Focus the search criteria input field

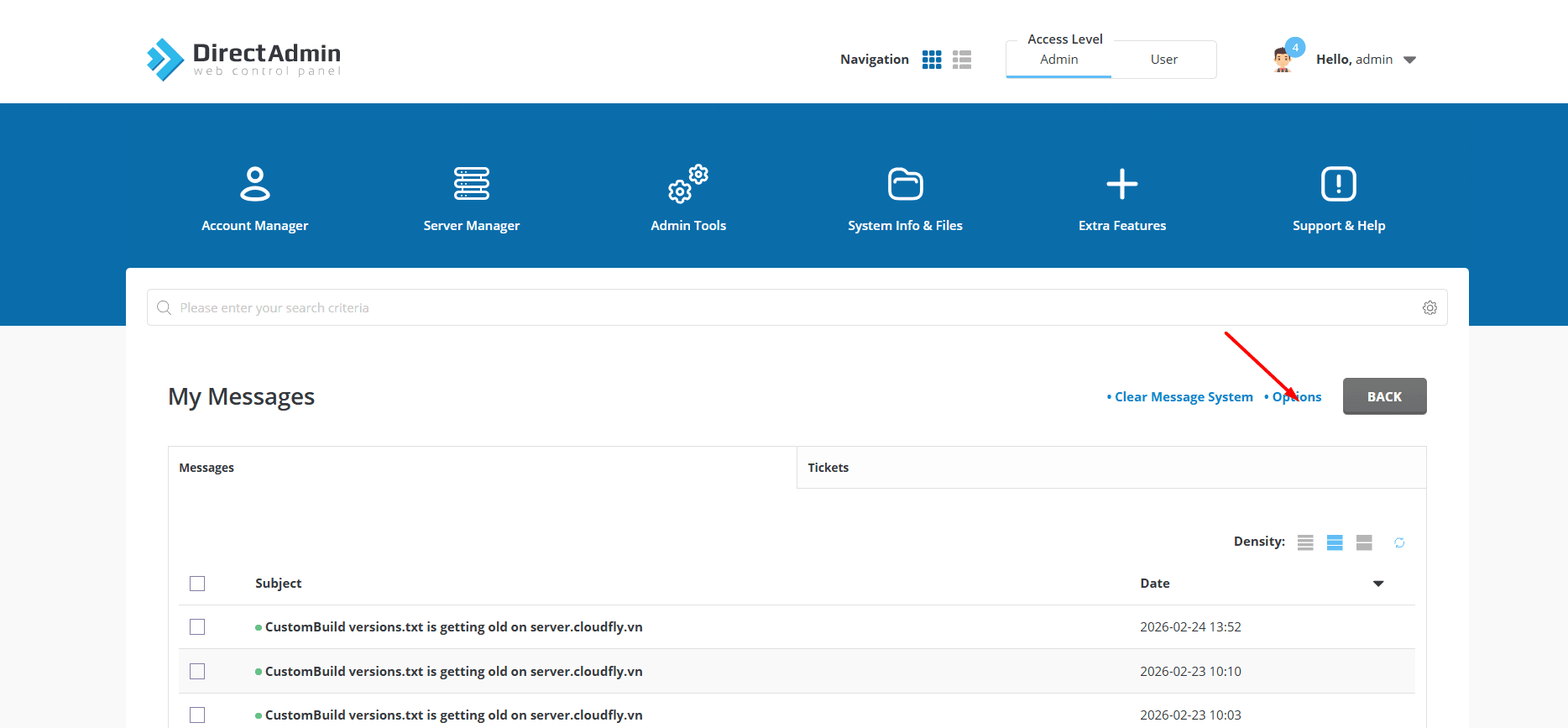coord(789,308)
